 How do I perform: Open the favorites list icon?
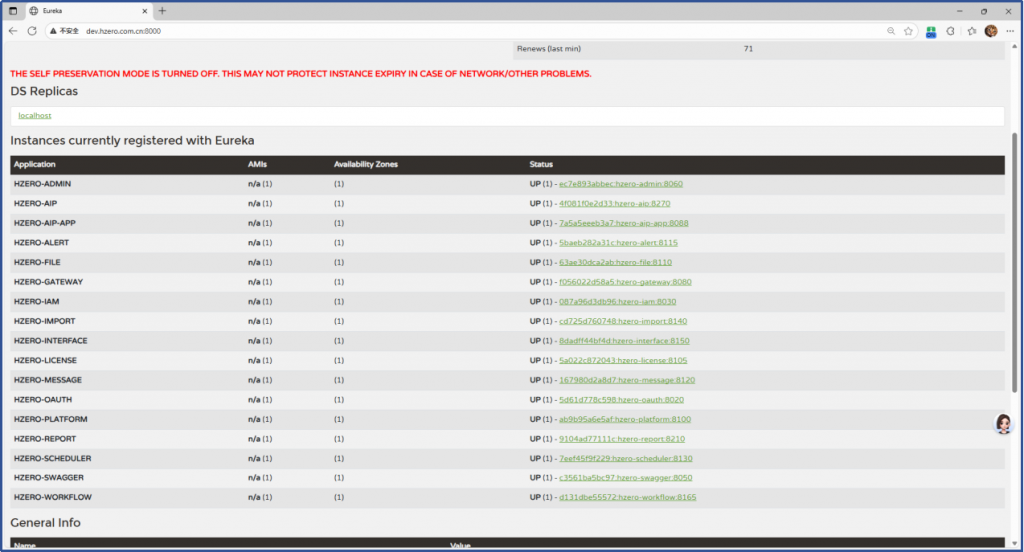tap(971, 31)
